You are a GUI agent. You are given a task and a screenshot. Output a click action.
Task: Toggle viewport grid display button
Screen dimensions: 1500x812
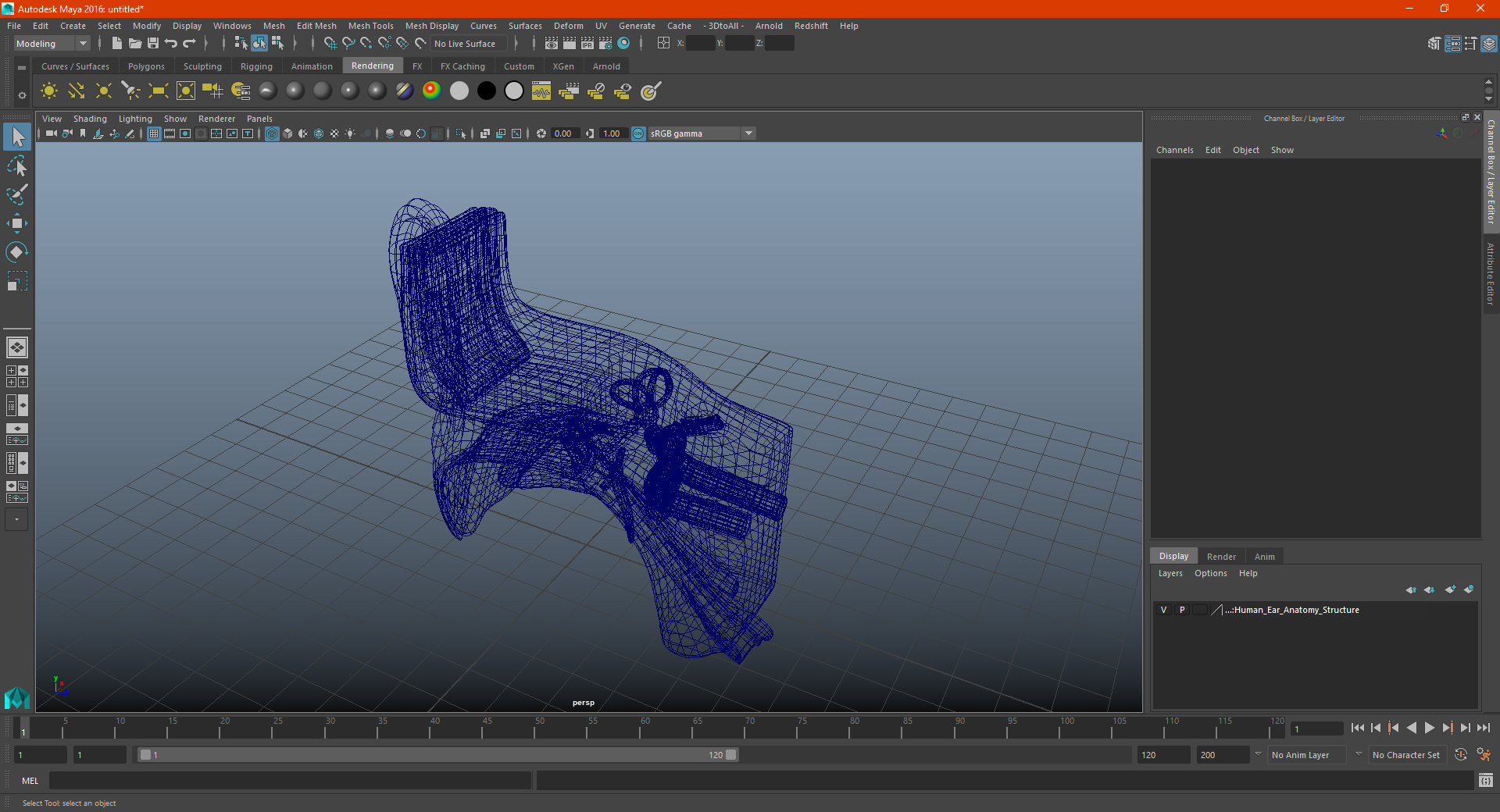coord(154,134)
